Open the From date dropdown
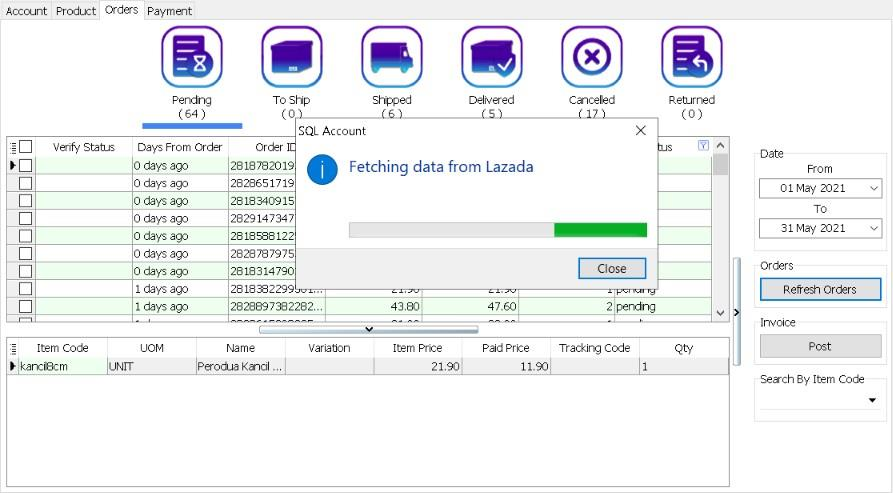The height and width of the screenshot is (493, 893). pyautogui.click(x=873, y=188)
